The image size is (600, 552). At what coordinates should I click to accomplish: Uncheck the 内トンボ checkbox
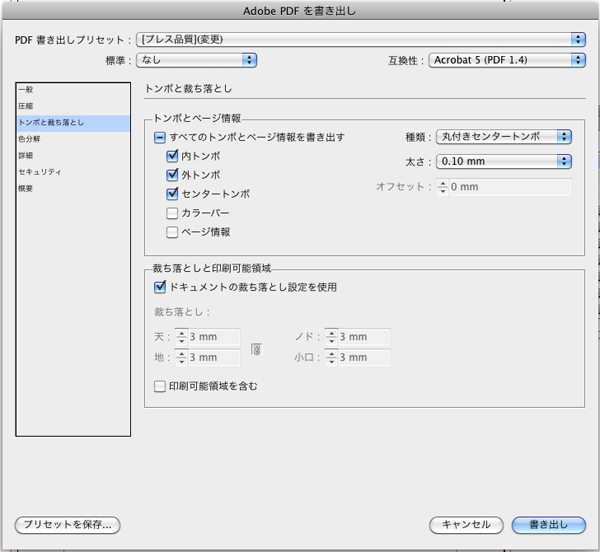point(173,156)
